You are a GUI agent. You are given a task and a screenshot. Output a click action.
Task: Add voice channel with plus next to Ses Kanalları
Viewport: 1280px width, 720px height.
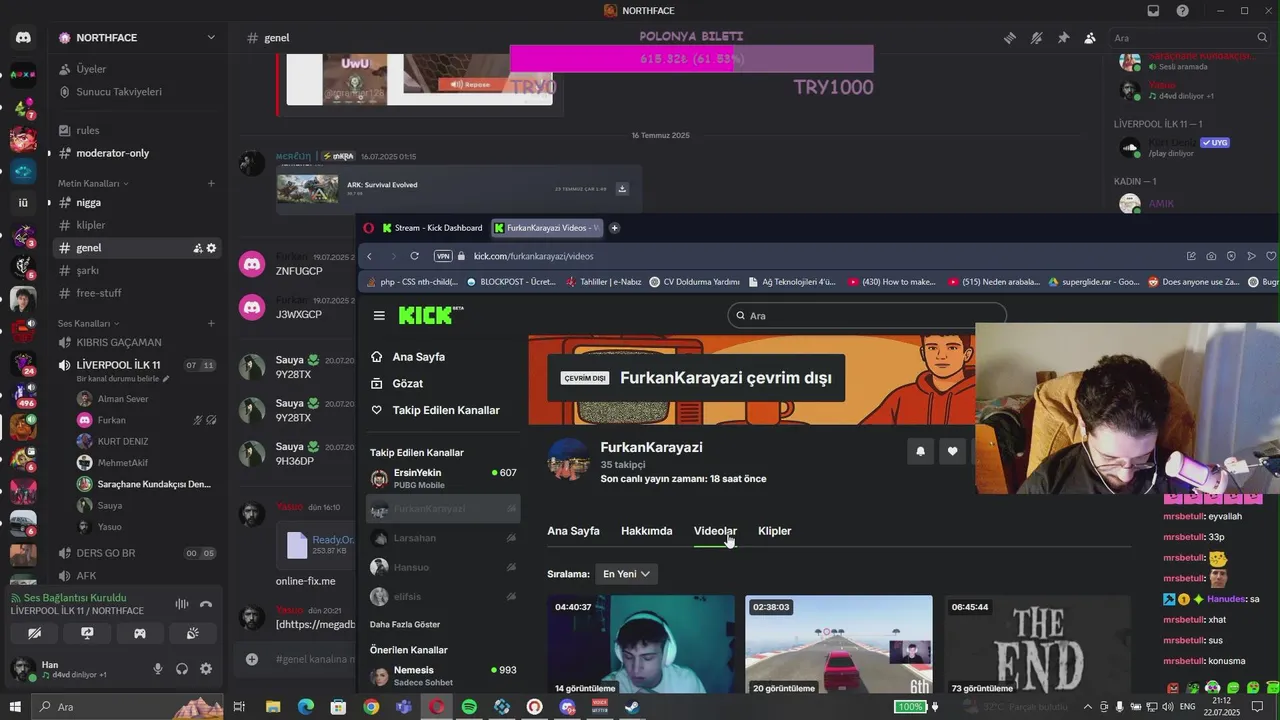(211, 324)
